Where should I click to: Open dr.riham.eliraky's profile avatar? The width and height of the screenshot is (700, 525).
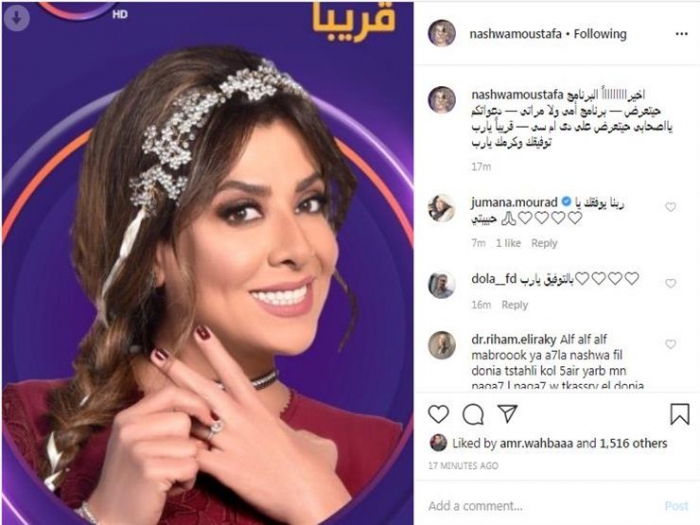pyautogui.click(x=442, y=345)
